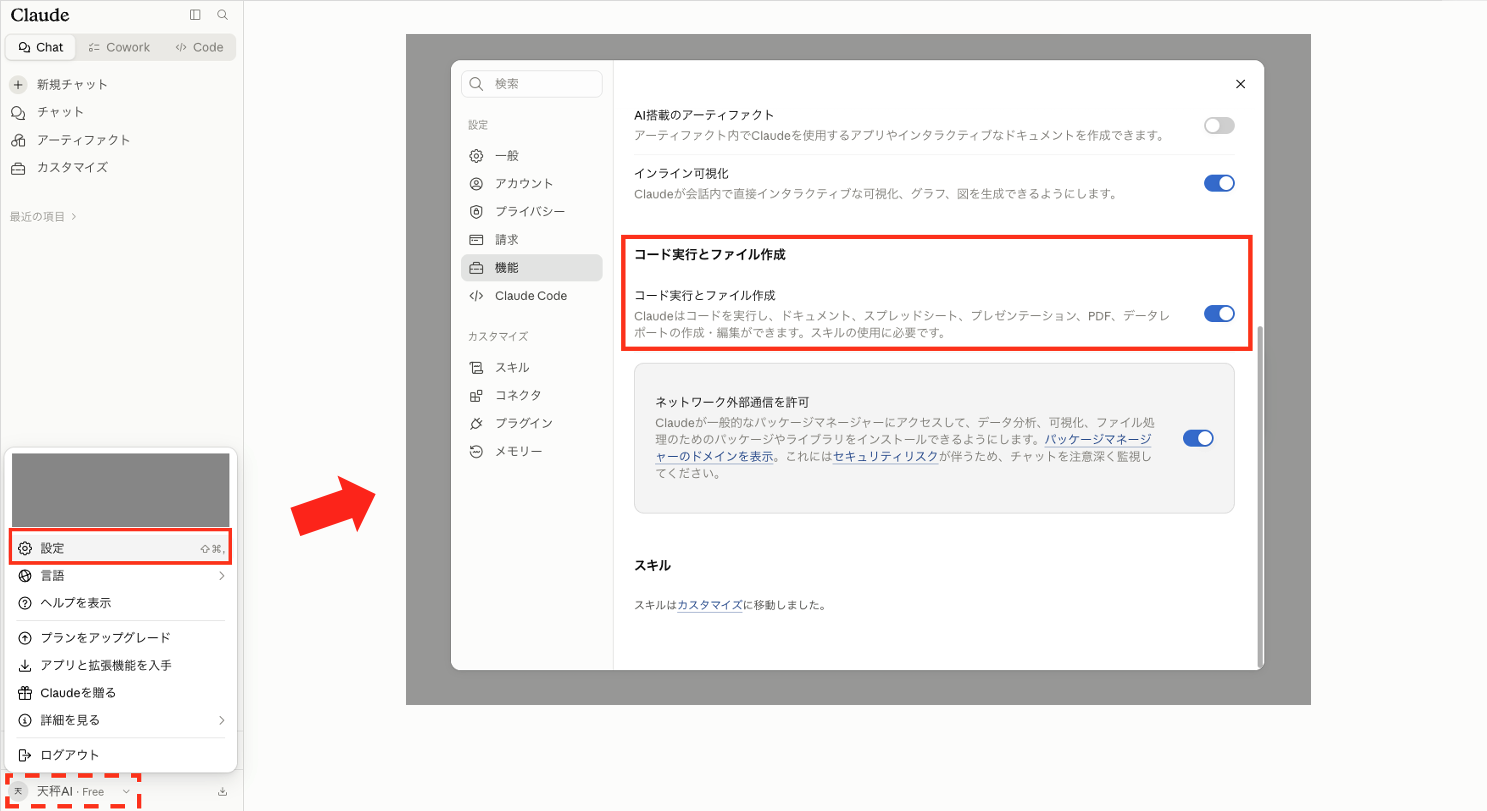
Task: Open the アカウント settings page
Action: tap(532, 184)
